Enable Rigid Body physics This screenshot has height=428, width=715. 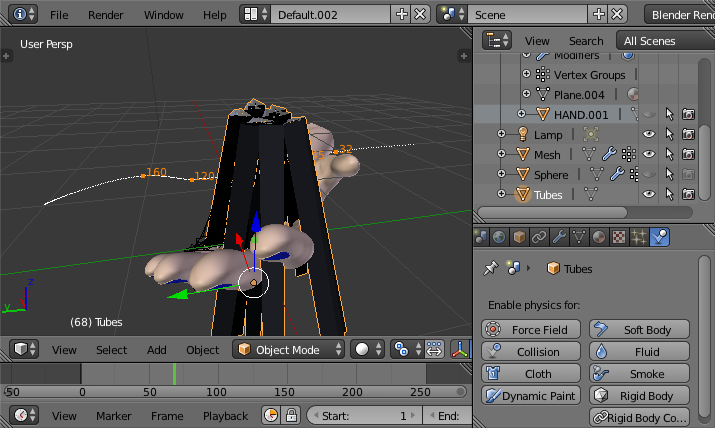coord(639,396)
